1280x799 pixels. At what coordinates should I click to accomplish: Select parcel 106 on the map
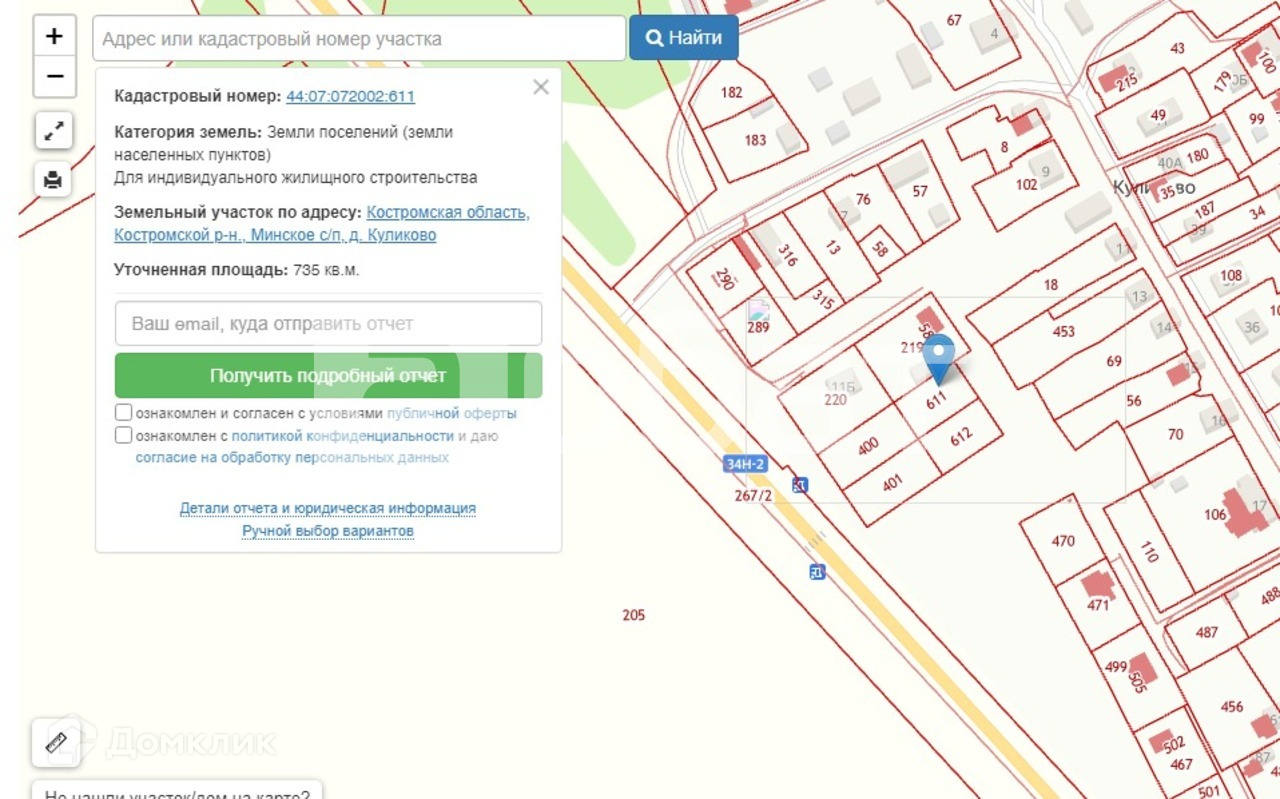(1215, 515)
